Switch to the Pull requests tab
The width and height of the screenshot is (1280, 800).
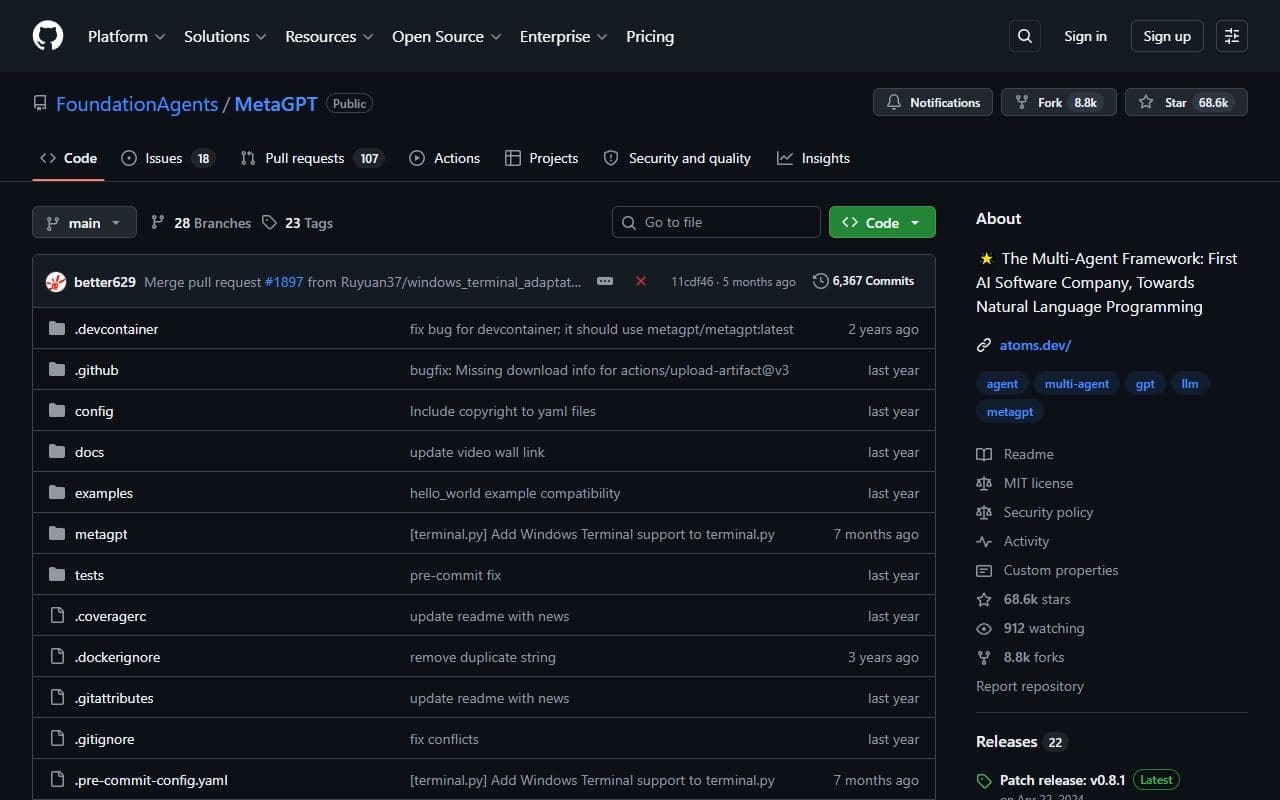(312, 158)
